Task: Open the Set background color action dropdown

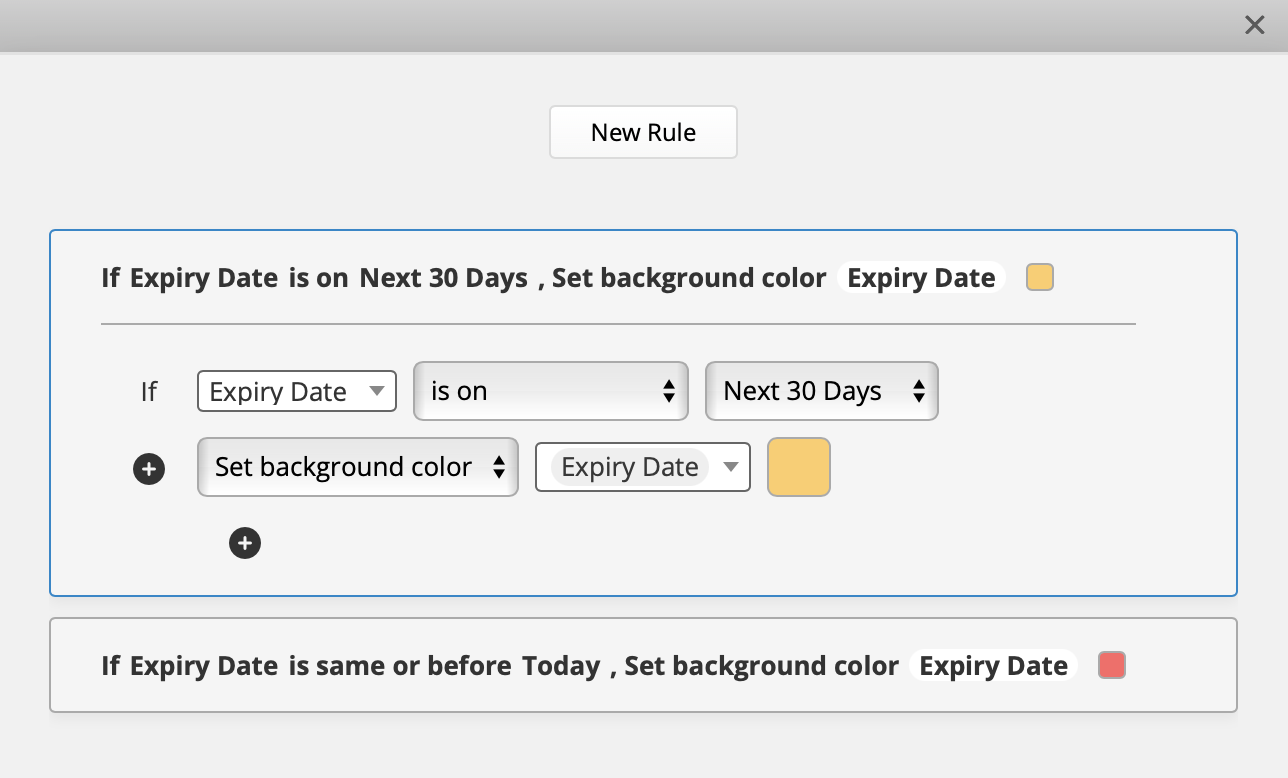Action: [357, 467]
